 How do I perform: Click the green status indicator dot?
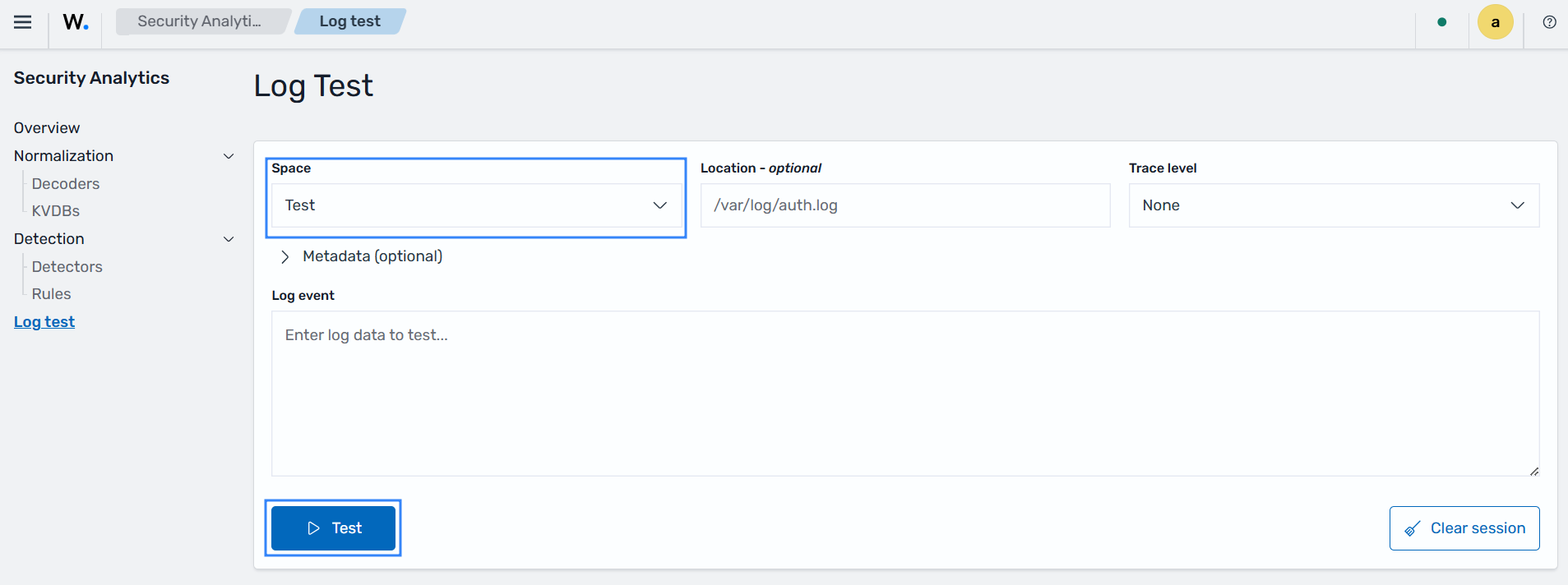coord(1441,22)
